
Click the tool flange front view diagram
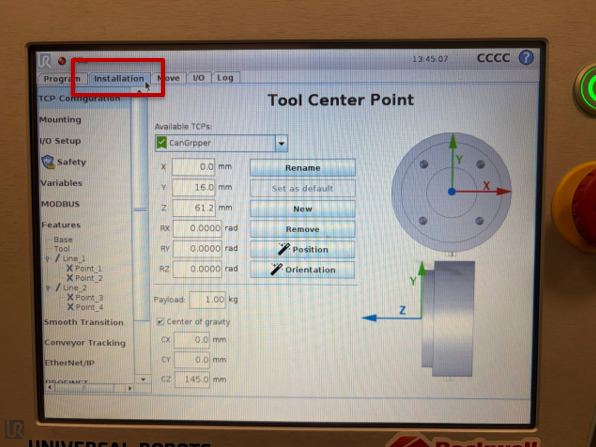pos(451,192)
